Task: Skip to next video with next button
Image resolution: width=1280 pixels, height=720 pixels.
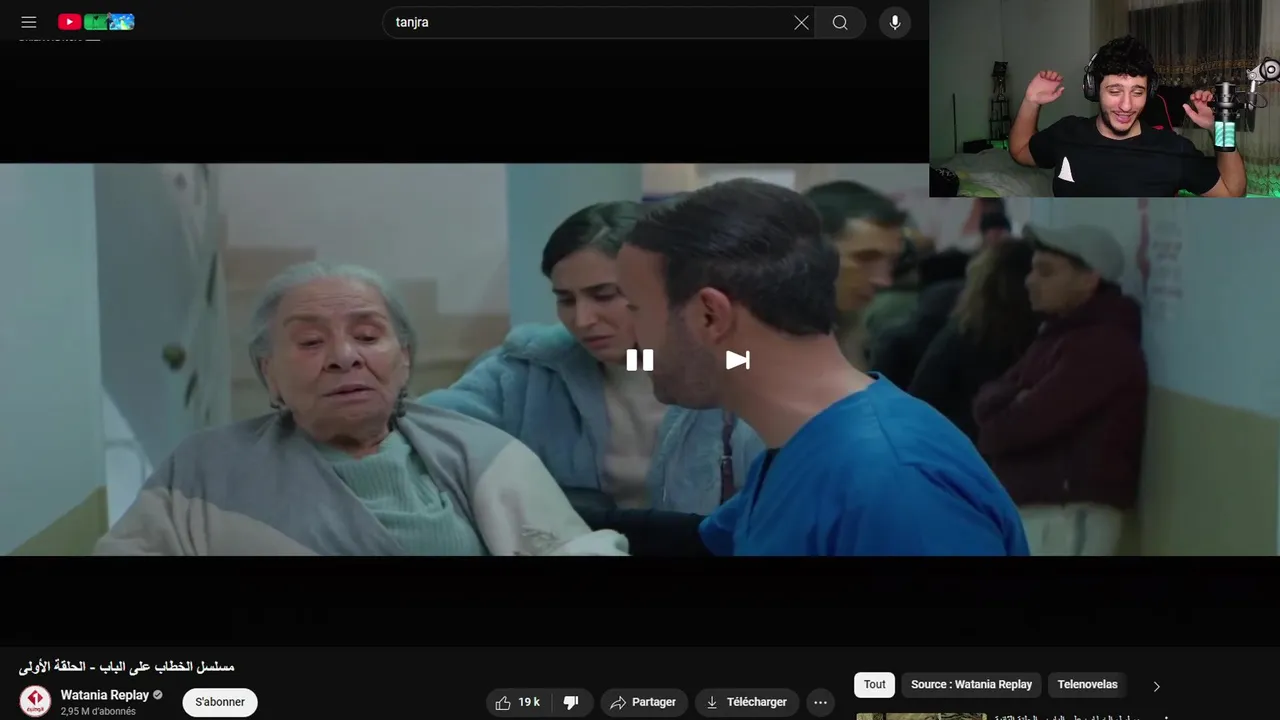Action: point(737,360)
